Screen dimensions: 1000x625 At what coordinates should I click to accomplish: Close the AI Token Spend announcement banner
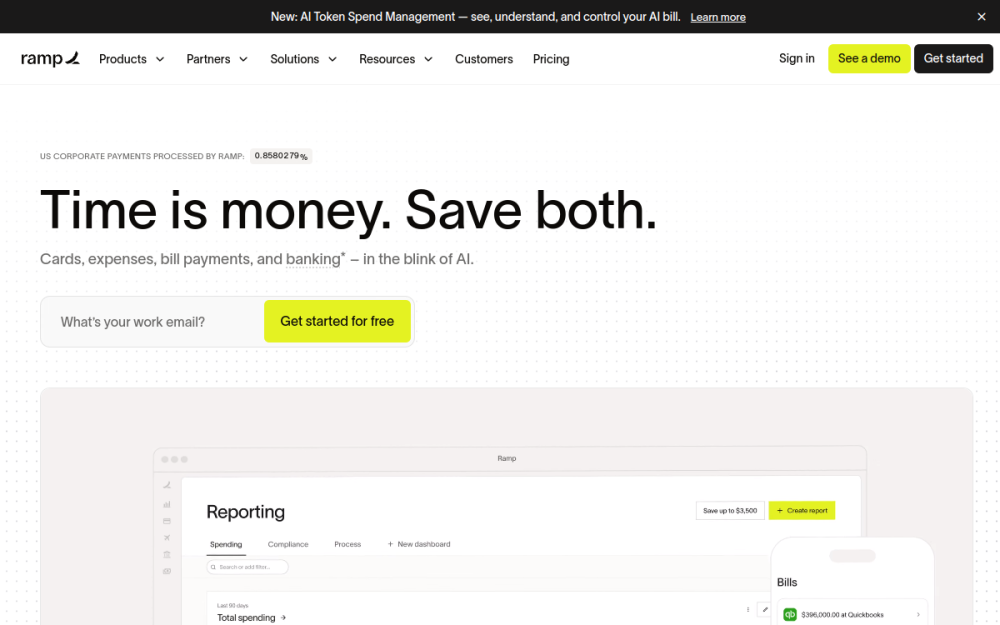pos(982,17)
